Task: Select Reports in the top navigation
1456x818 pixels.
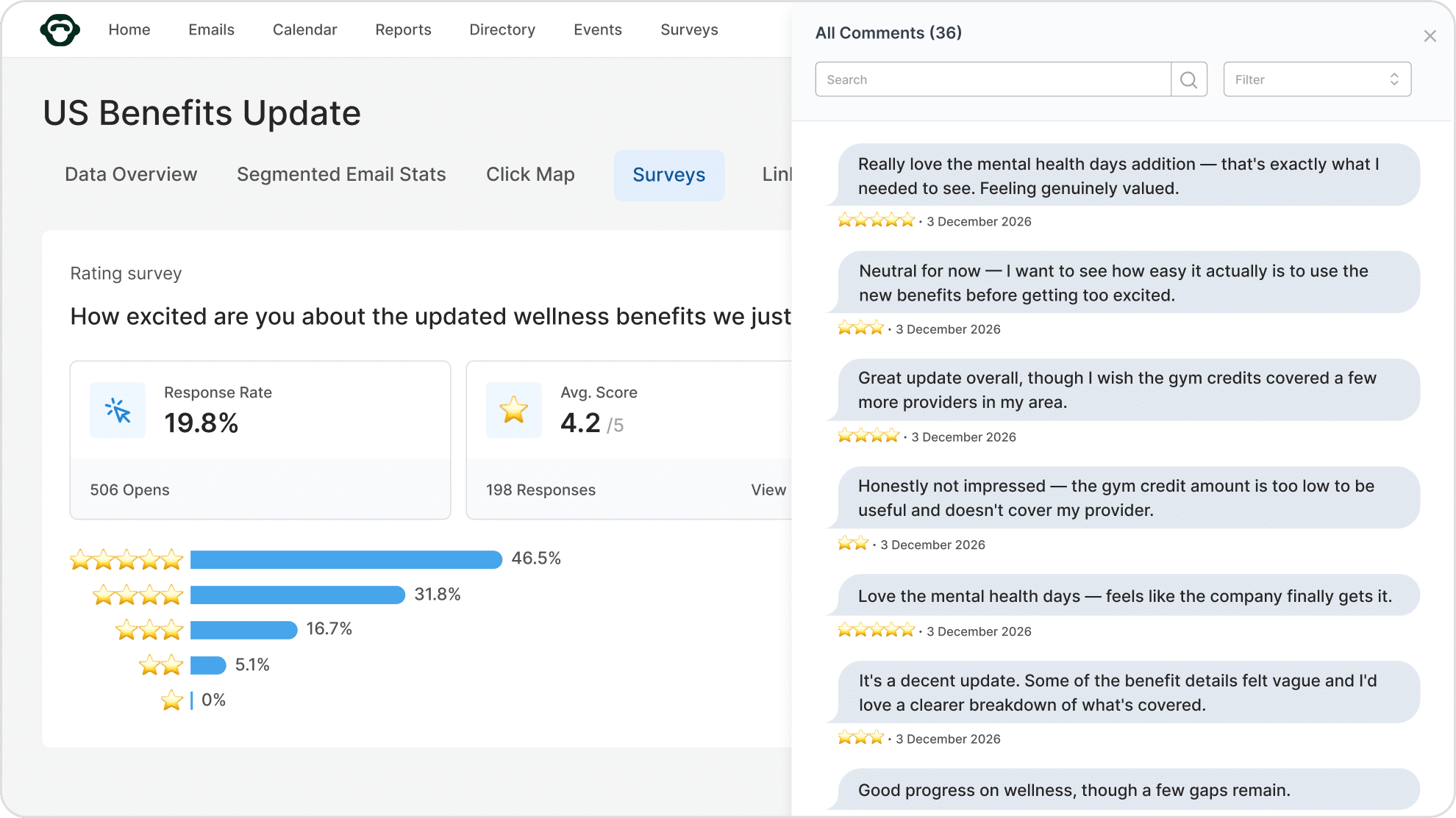Action: tap(403, 29)
